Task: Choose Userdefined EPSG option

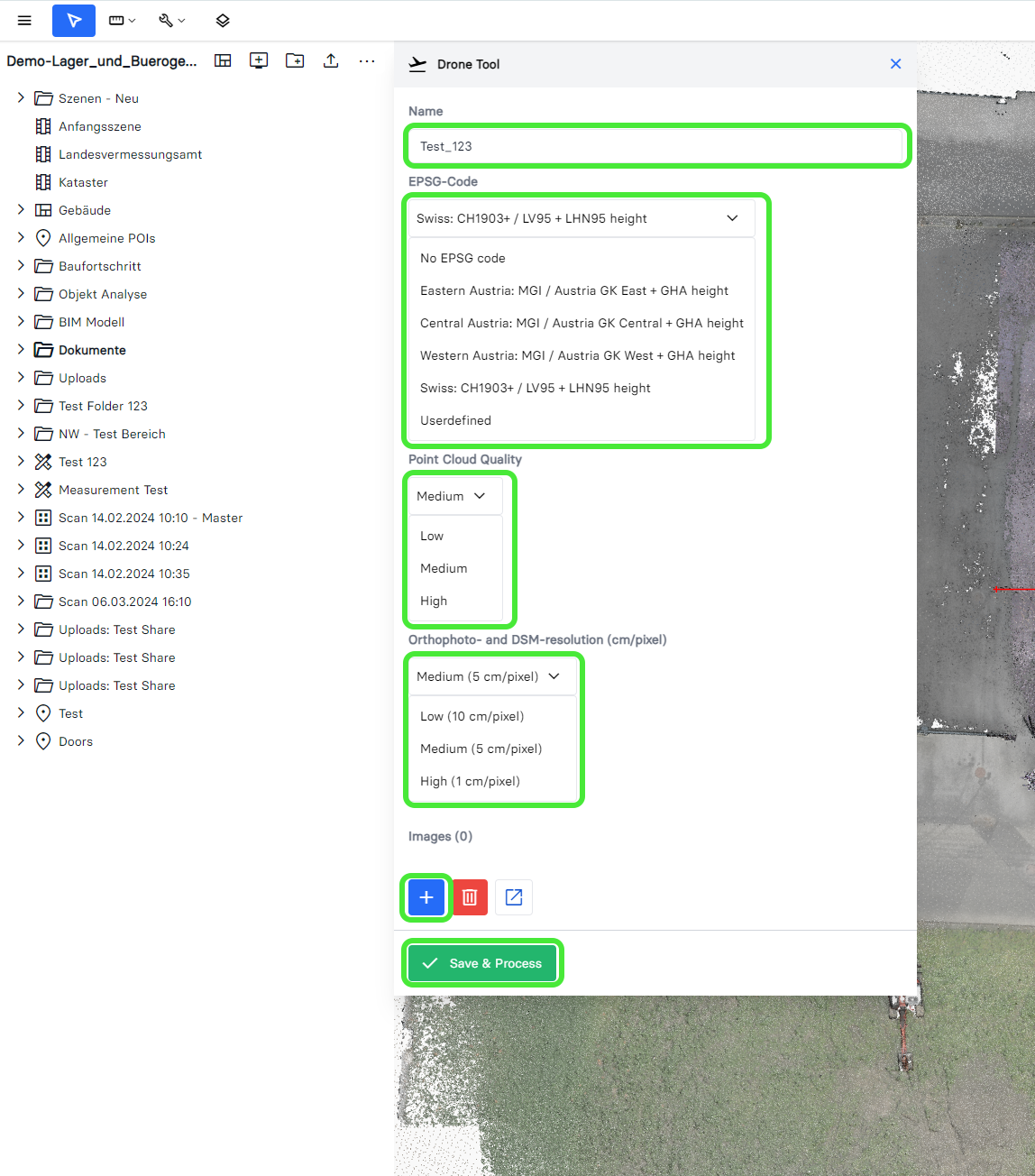Action: tap(455, 420)
